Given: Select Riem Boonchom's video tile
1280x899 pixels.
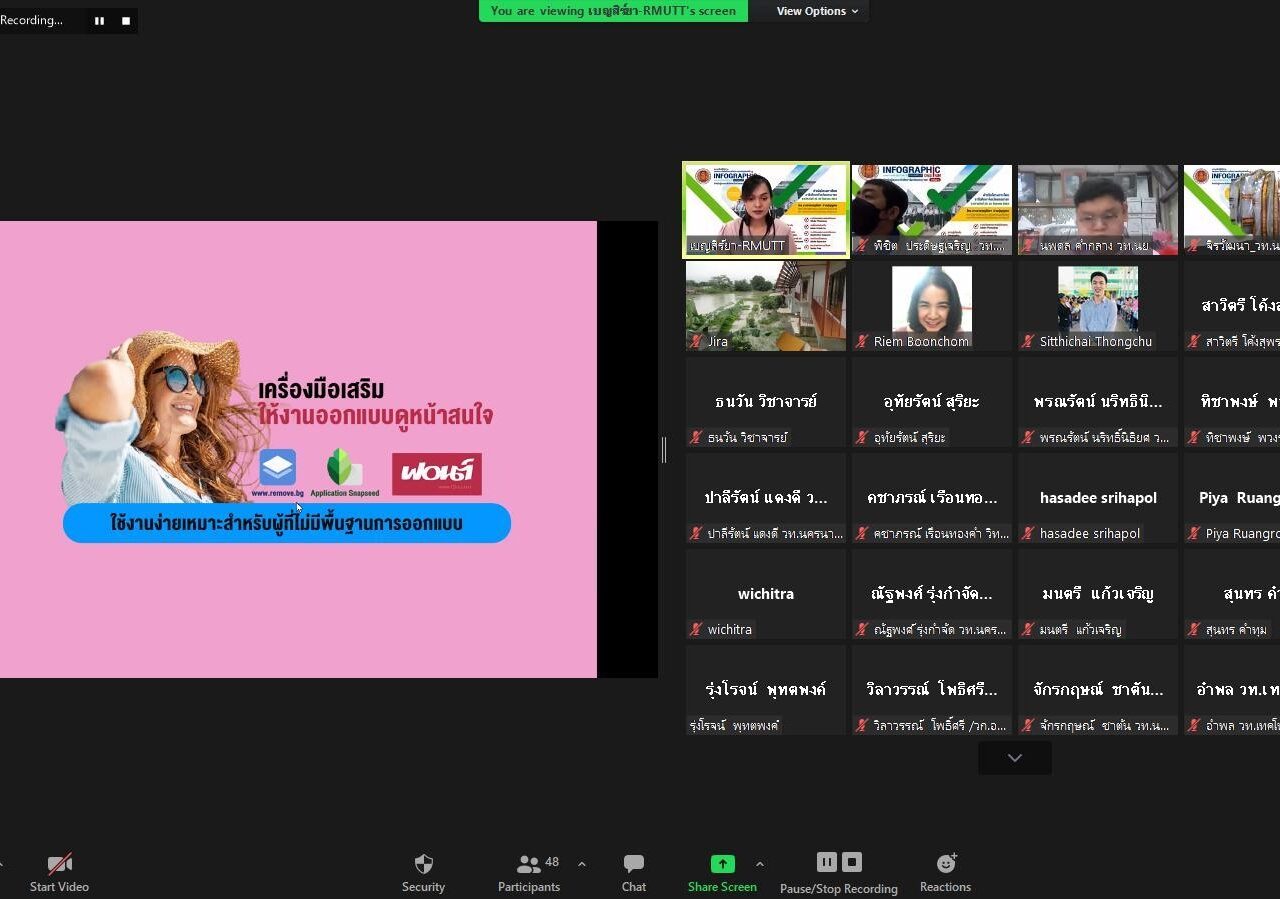Looking at the screenshot, I should tap(932, 306).
